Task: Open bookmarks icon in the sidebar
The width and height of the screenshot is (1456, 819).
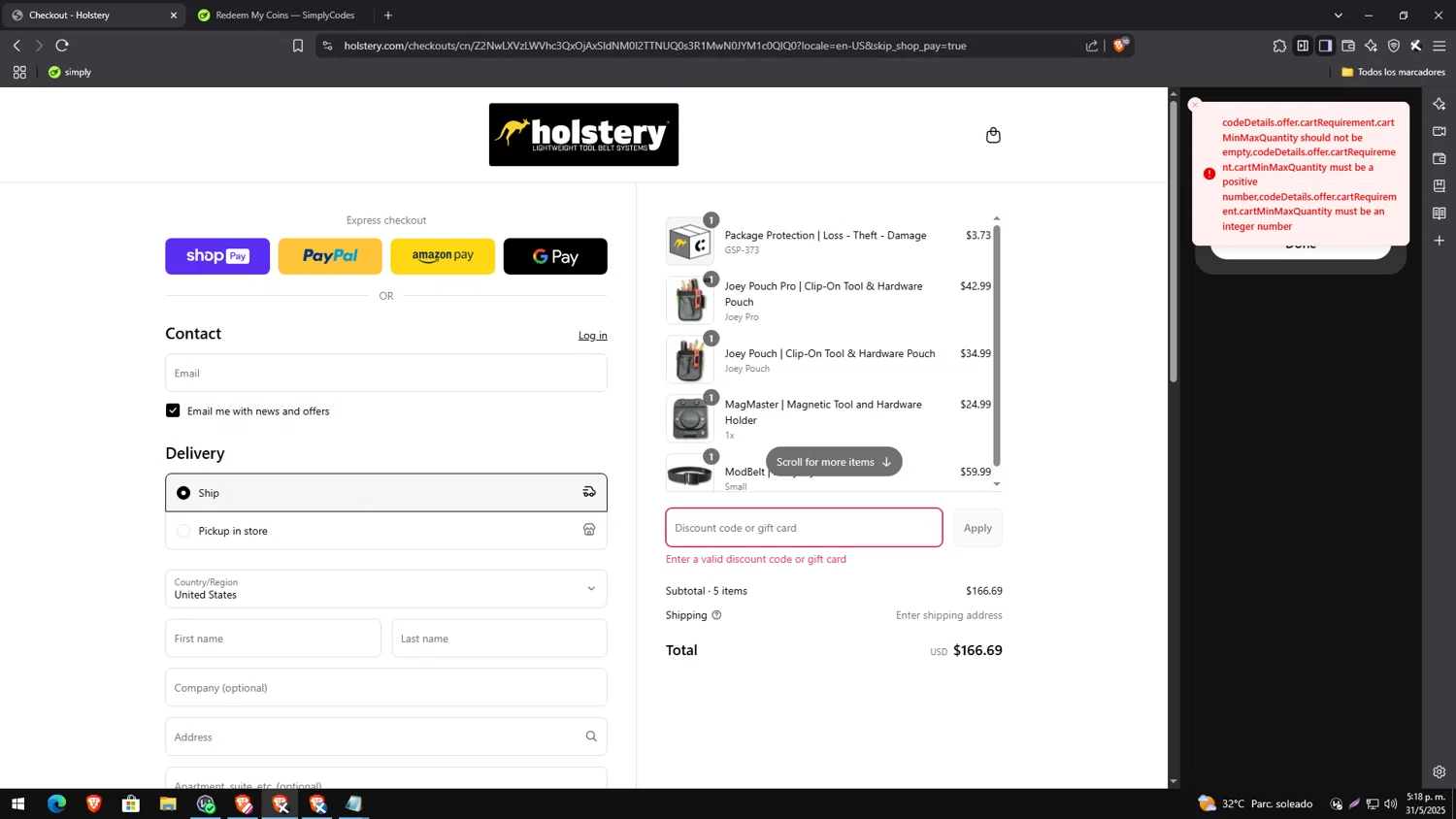Action: [x=1439, y=185]
